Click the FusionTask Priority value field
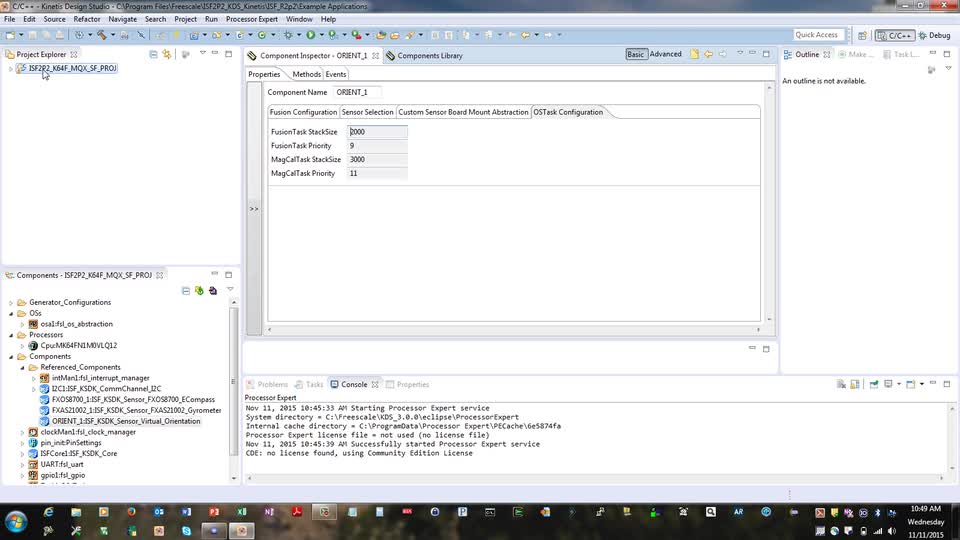 (377, 146)
